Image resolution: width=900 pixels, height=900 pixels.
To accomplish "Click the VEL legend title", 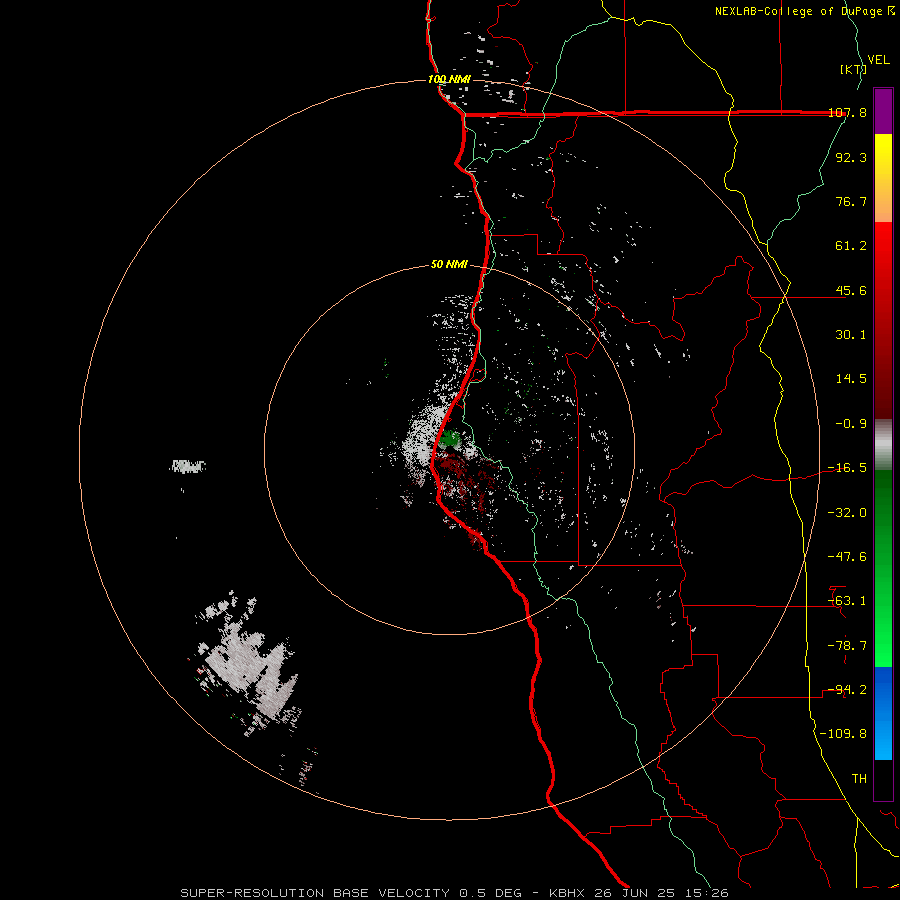I will click(x=878, y=60).
